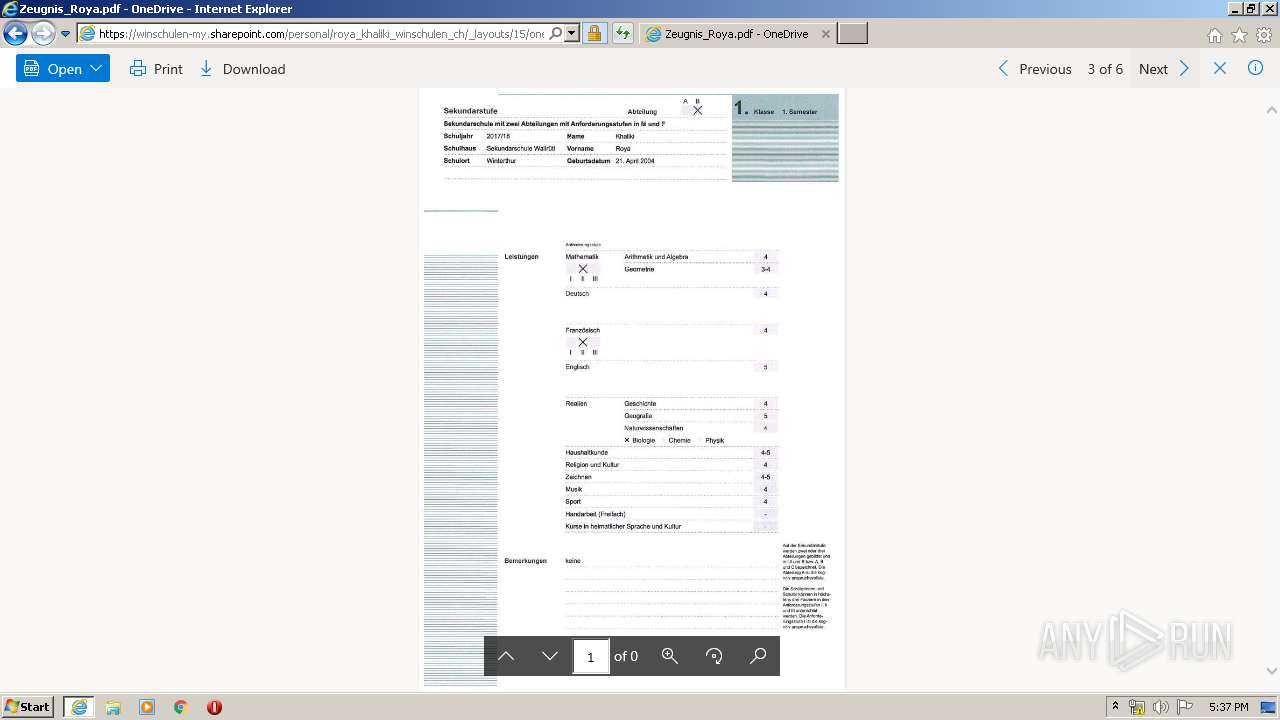Open Internet Explorer Tools gear

(1264, 35)
